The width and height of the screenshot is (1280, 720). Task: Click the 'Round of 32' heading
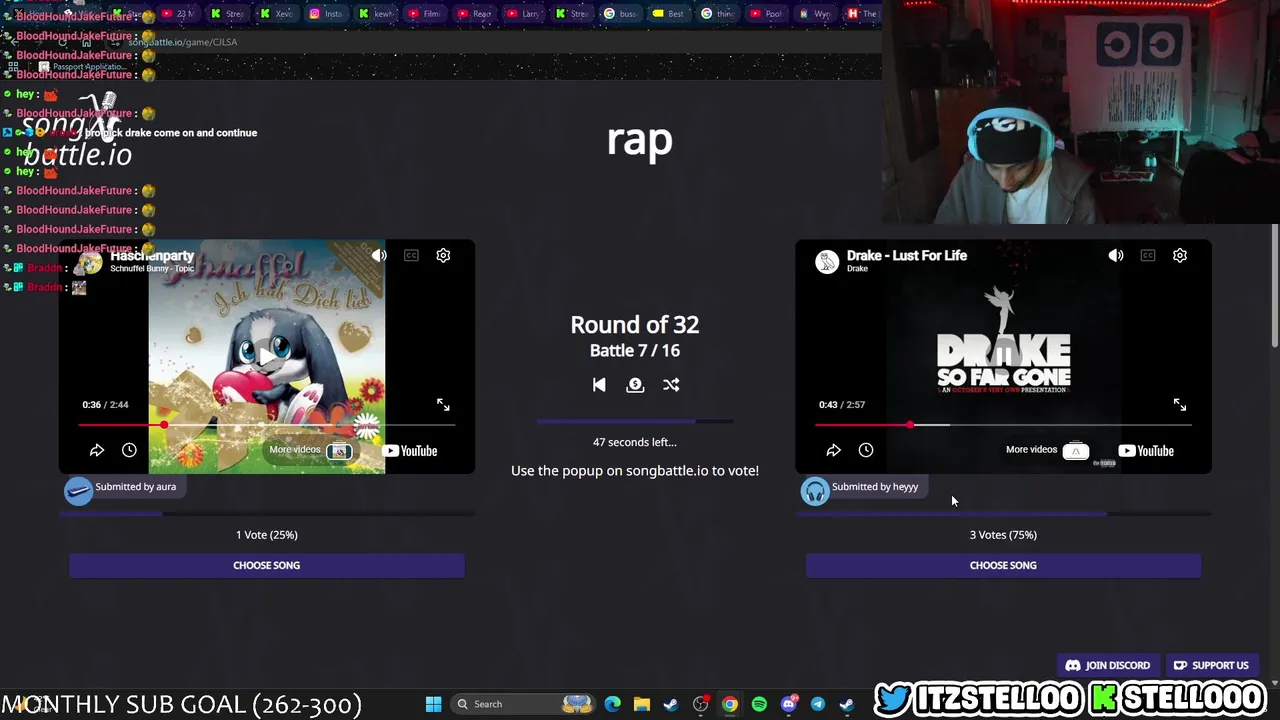pyautogui.click(x=635, y=324)
